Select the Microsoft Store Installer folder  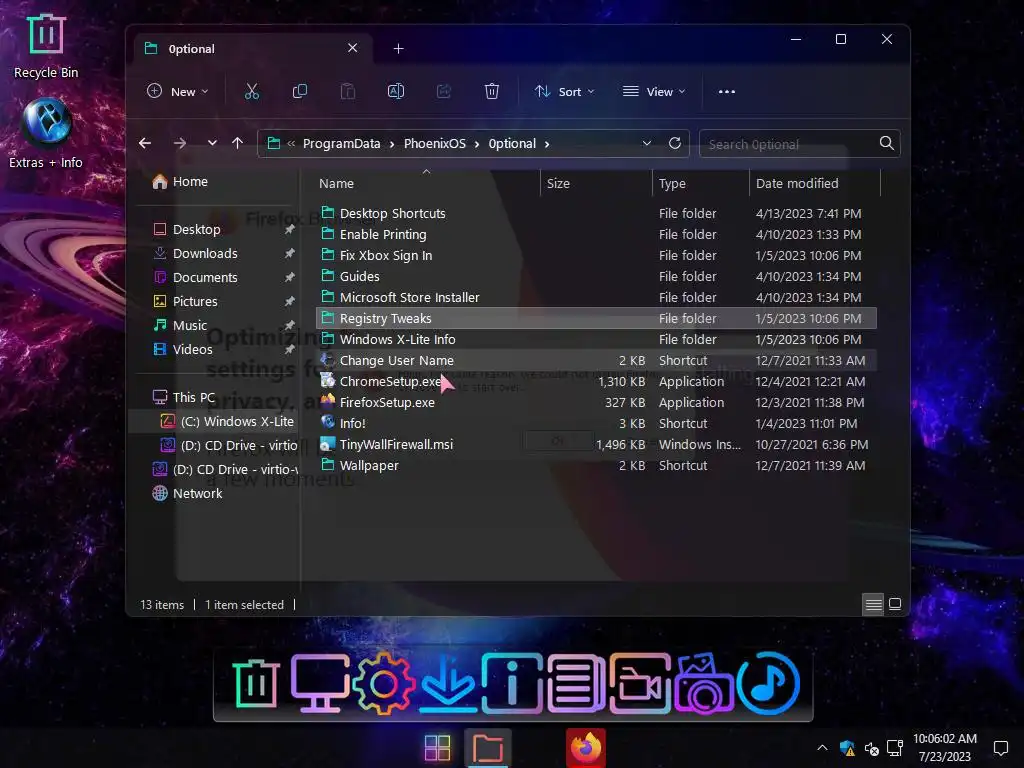(x=596, y=297)
